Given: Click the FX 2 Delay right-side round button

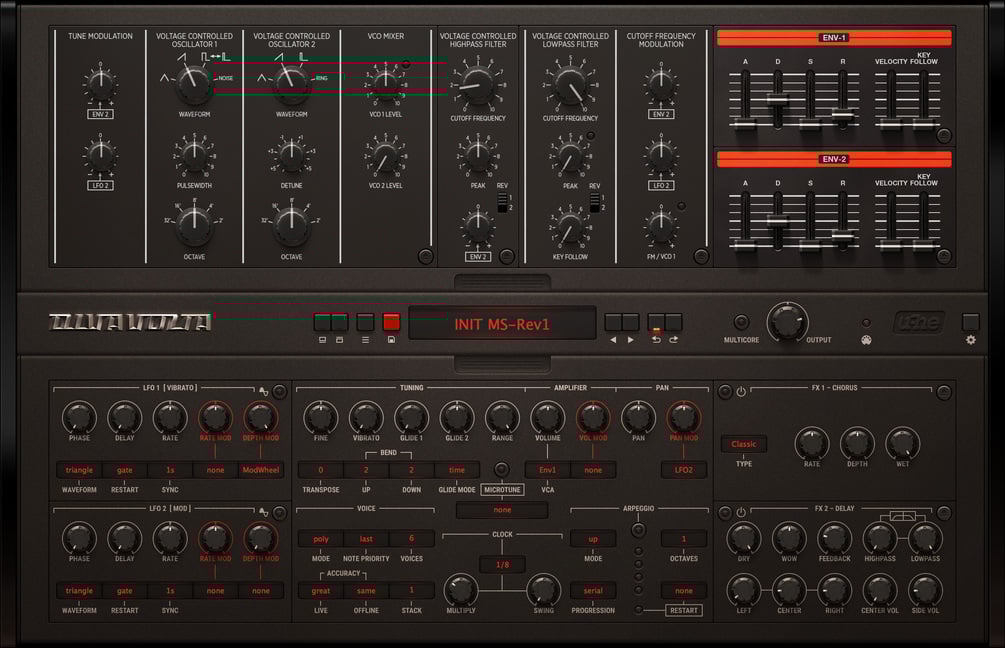Looking at the screenshot, I should click(943, 512).
